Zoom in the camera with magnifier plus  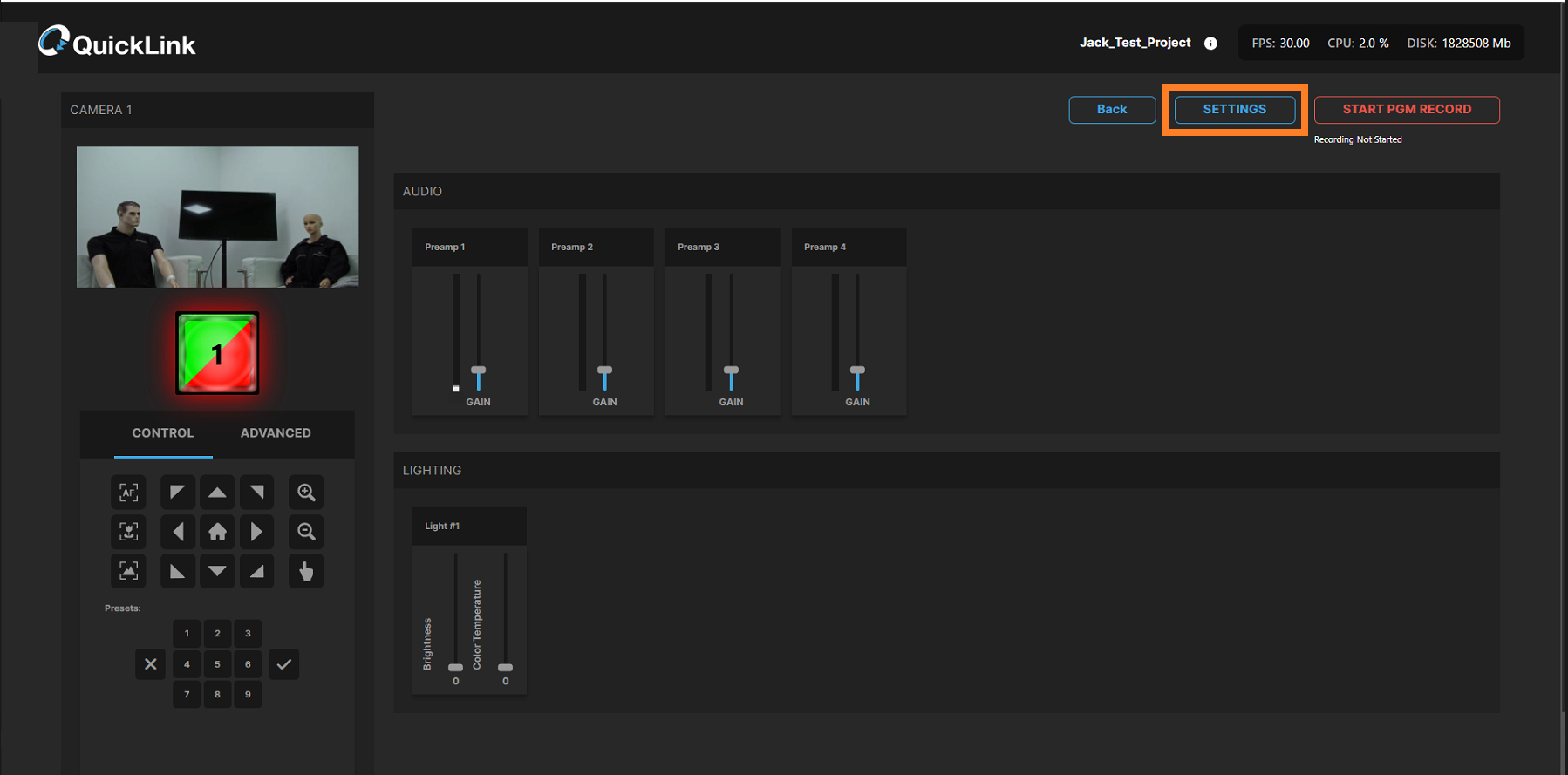coord(306,493)
